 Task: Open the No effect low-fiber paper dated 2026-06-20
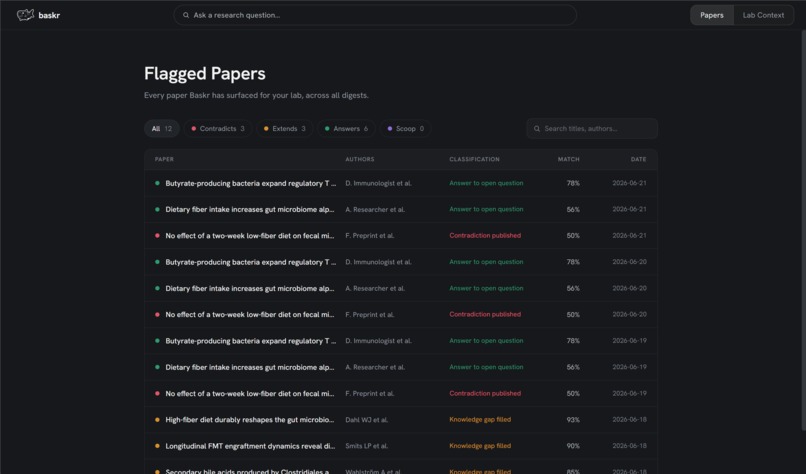point(401,315)
